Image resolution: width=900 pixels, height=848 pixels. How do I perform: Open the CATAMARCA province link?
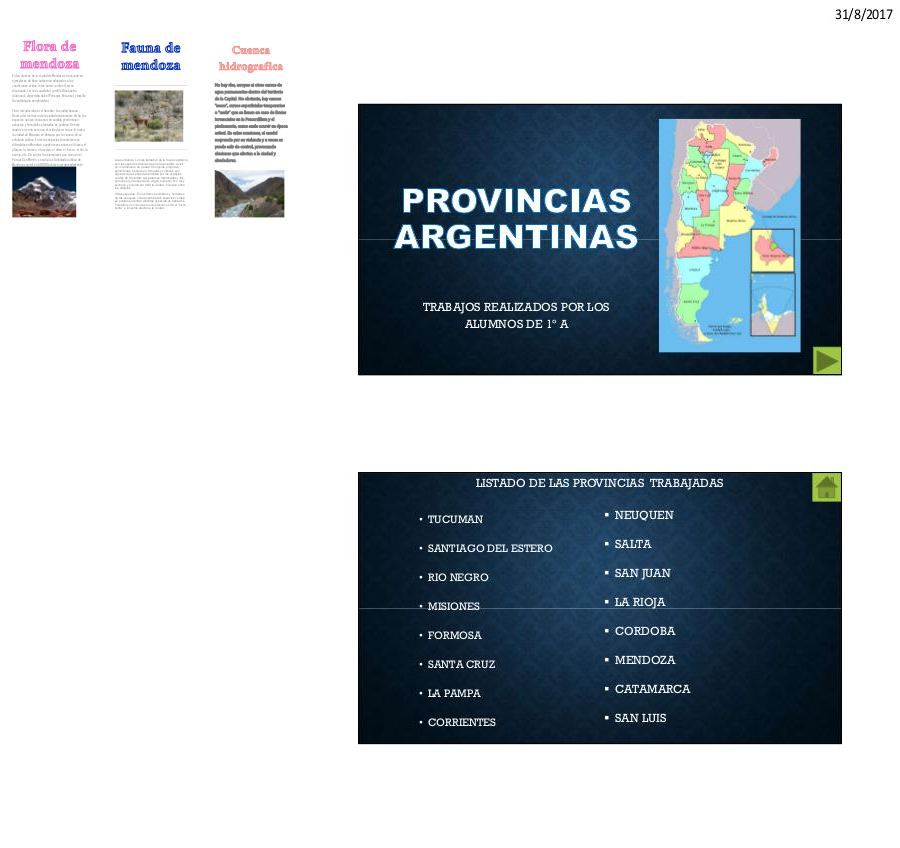click(652, 689)
